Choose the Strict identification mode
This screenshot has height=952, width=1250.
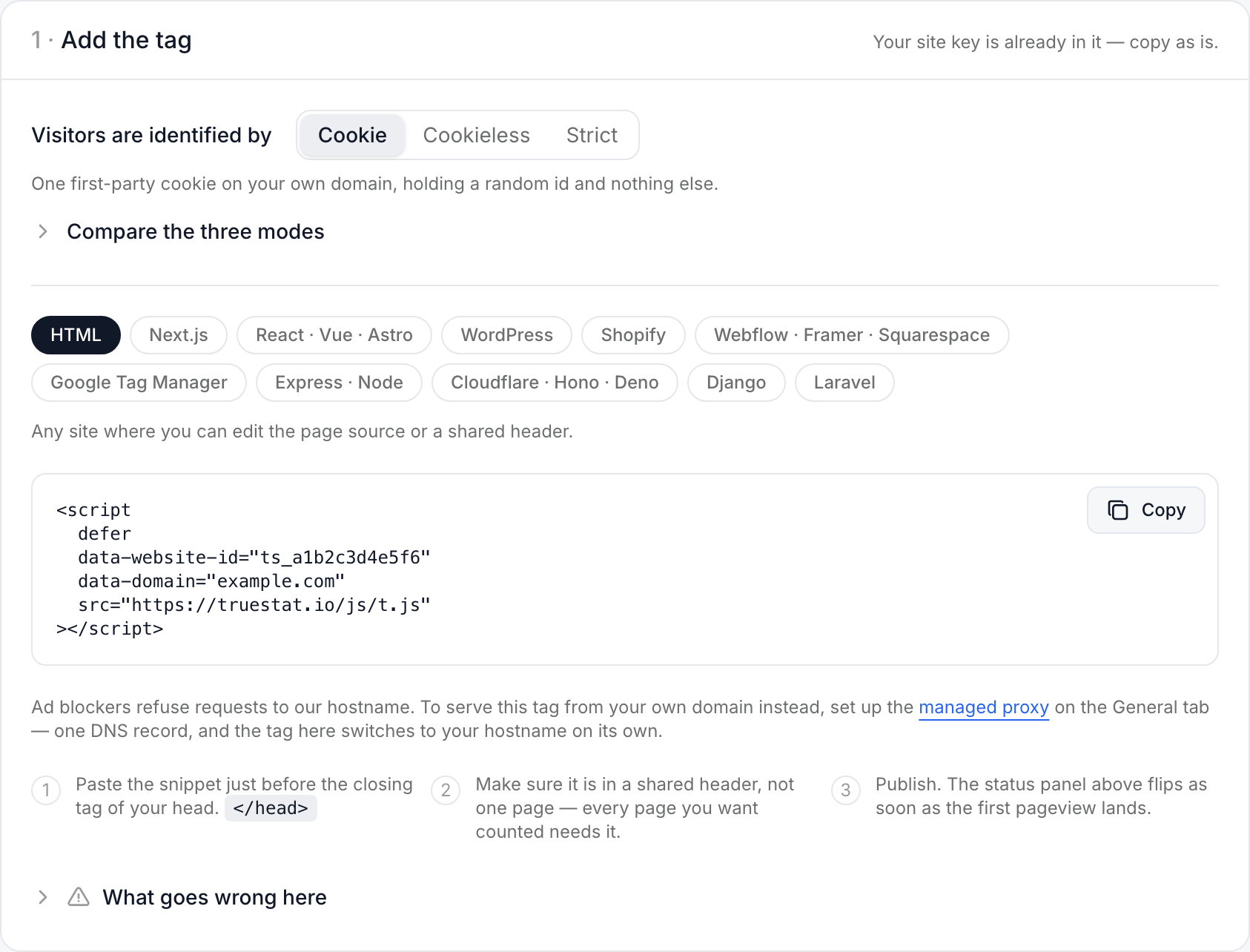pyautogui.click(x=592, y=135)
